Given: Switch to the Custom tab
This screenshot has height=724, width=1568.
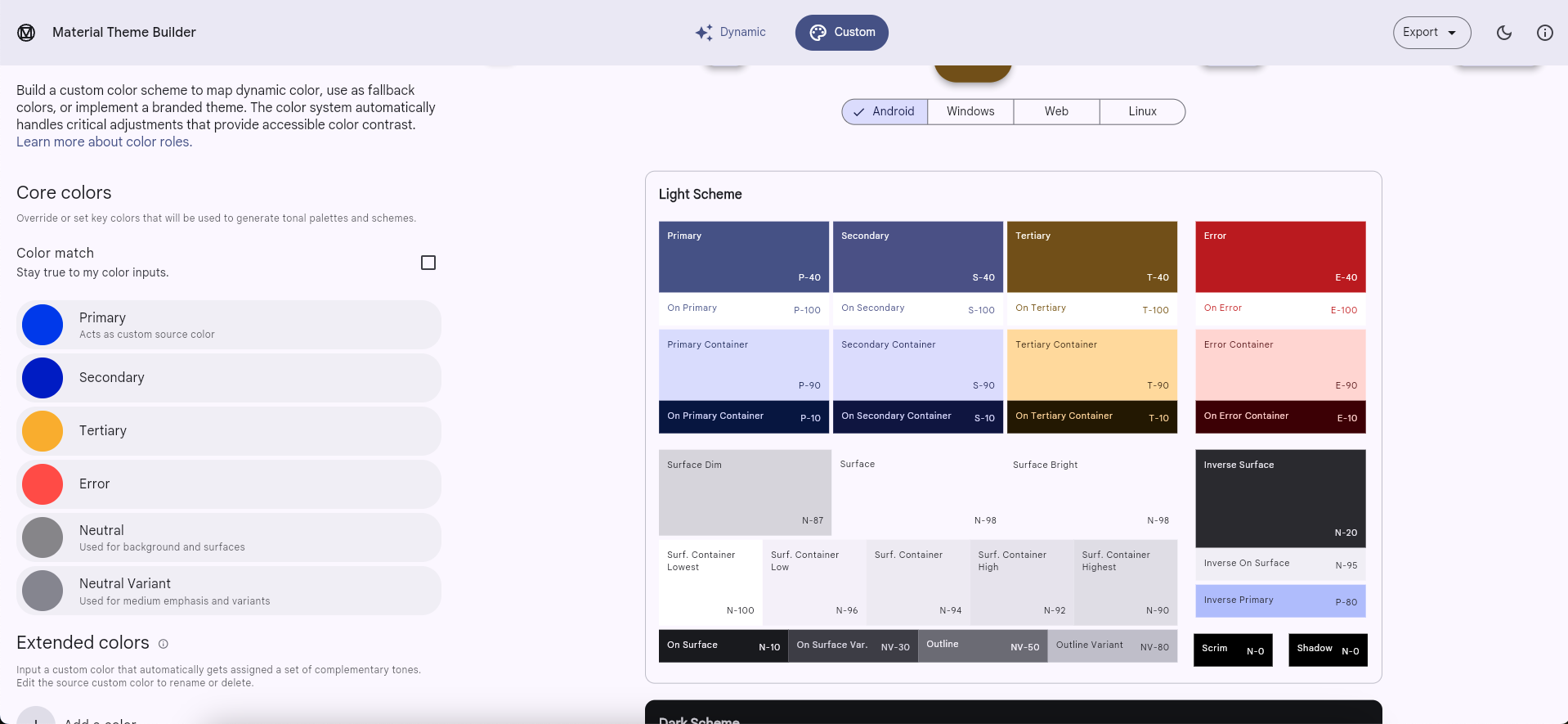Looking at the screenshot, I should pos(841,33).
